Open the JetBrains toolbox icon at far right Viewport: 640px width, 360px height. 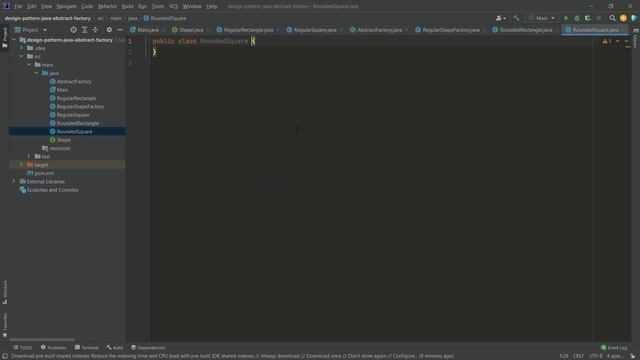[634, 18]
